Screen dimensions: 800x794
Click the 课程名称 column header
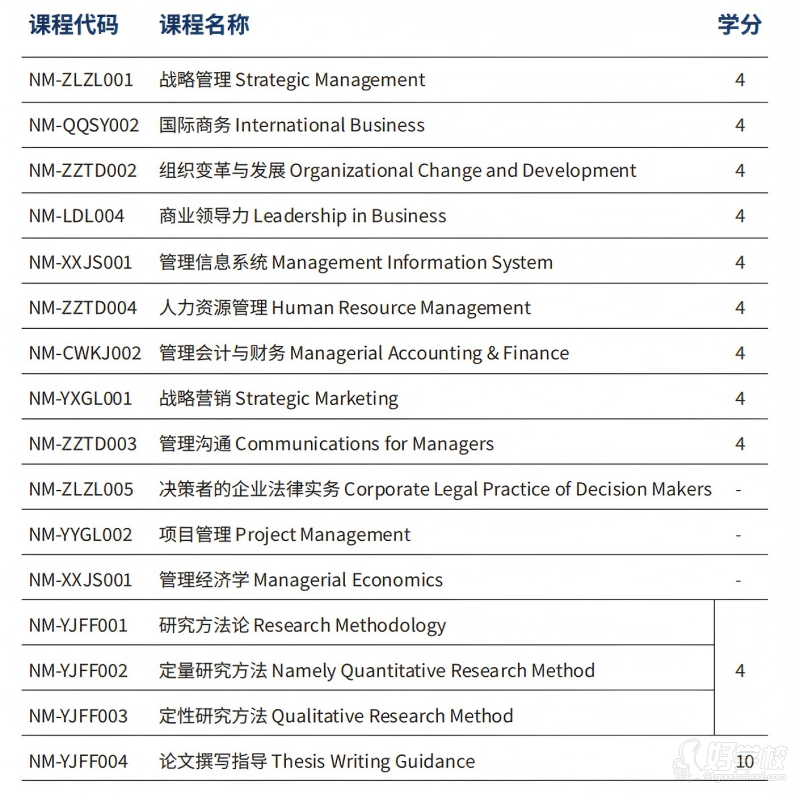(x=204, y=25)
